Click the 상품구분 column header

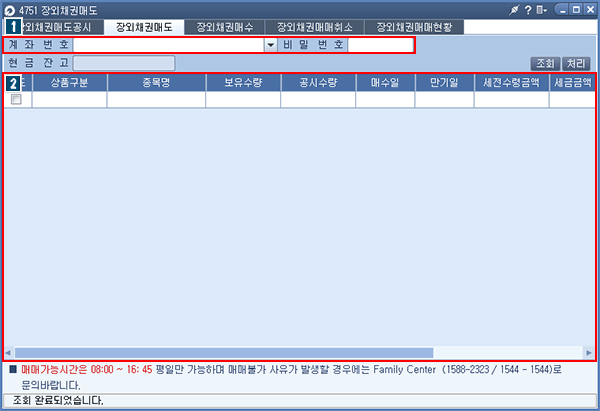(70, 83)
